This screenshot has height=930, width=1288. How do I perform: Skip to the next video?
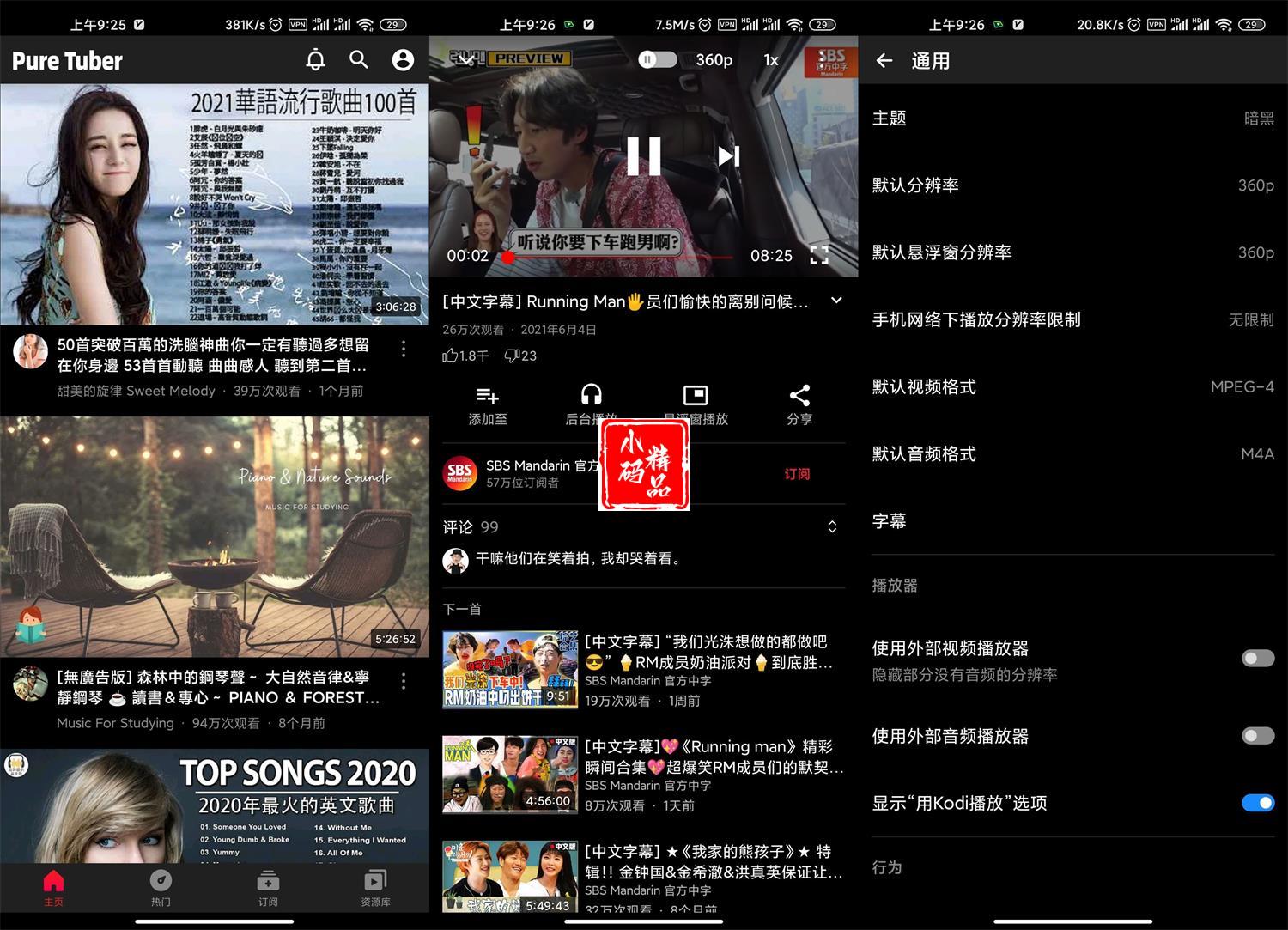tap(728, 156)
